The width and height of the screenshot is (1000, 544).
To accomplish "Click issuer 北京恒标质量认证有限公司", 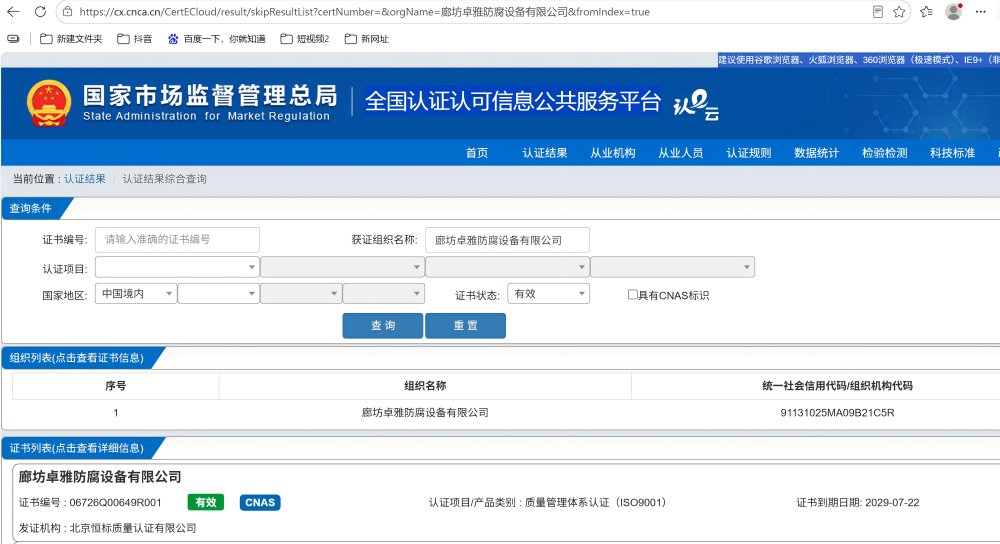I will 133,528.
